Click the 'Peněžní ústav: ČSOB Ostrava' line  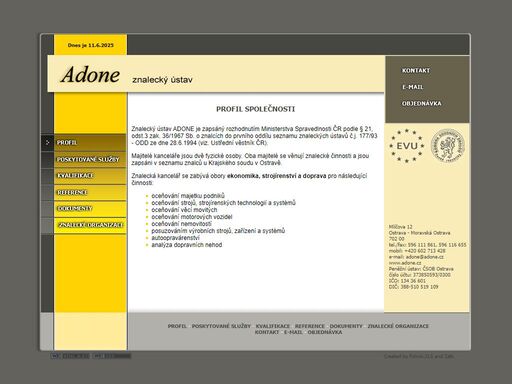(x=421, y=269)
